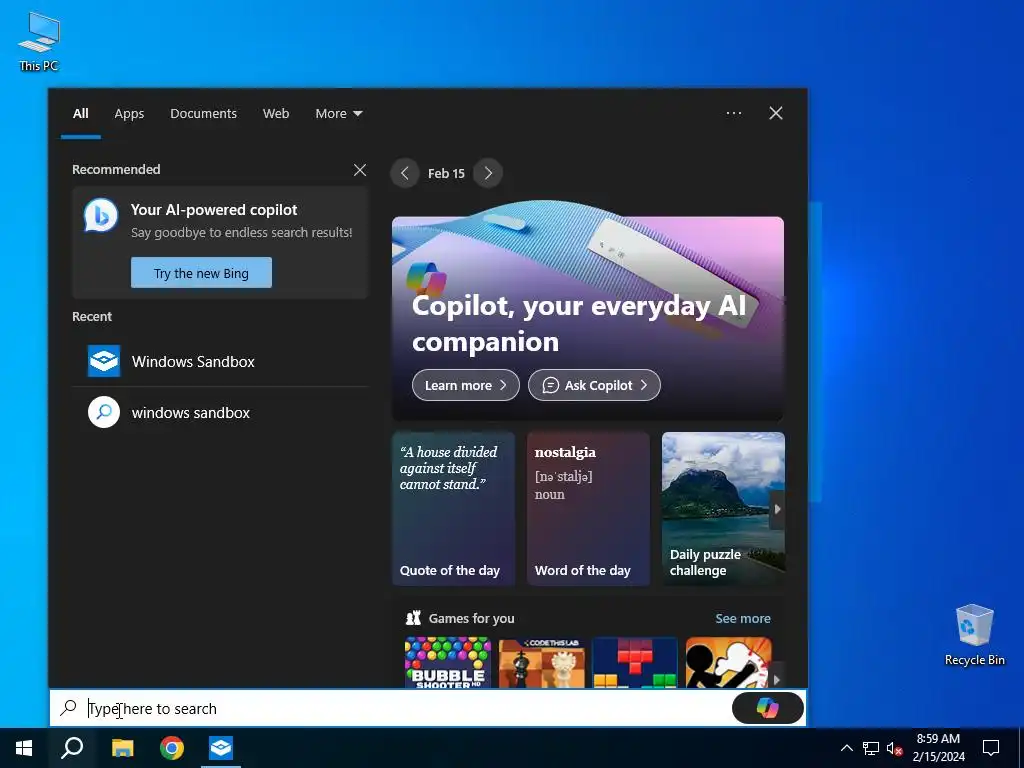
Task: Select the All tab
Action: [80, 114]
